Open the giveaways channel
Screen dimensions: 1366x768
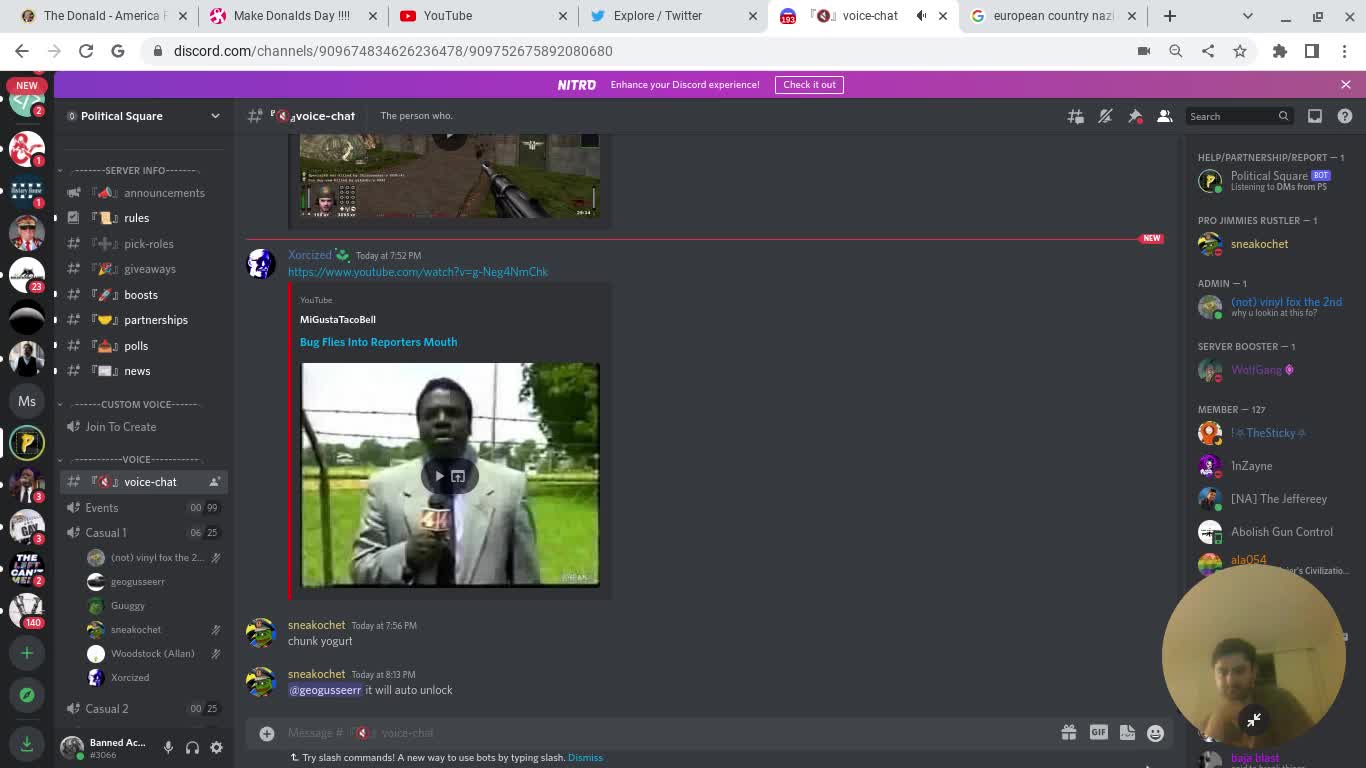144,269
